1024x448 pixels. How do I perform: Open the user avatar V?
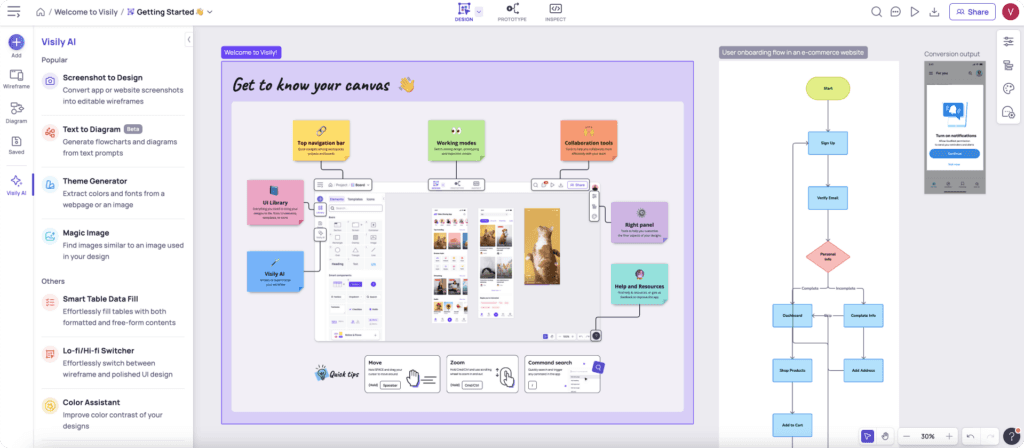[1010, 12]
